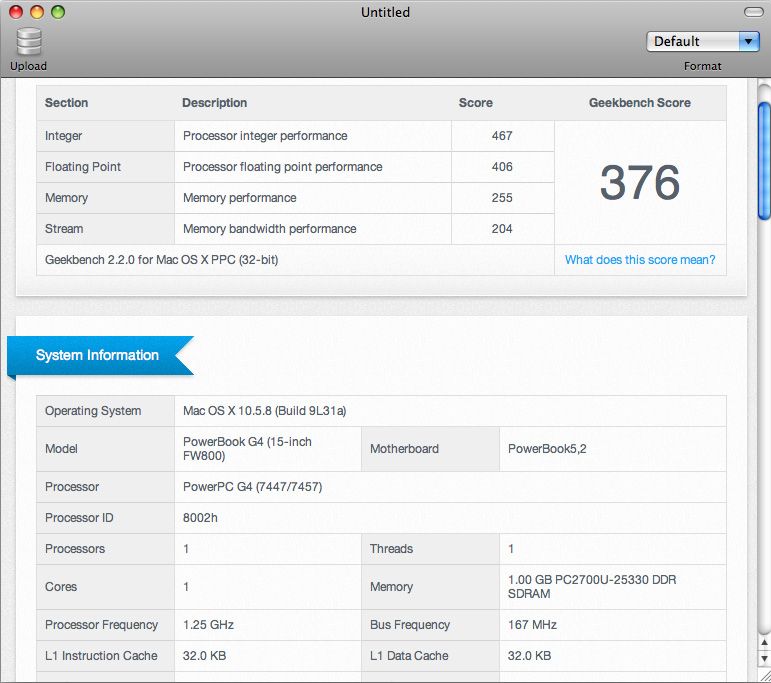Click the System Information ribbon header
The width and height of the screenshot is (771, 683).
98,355
